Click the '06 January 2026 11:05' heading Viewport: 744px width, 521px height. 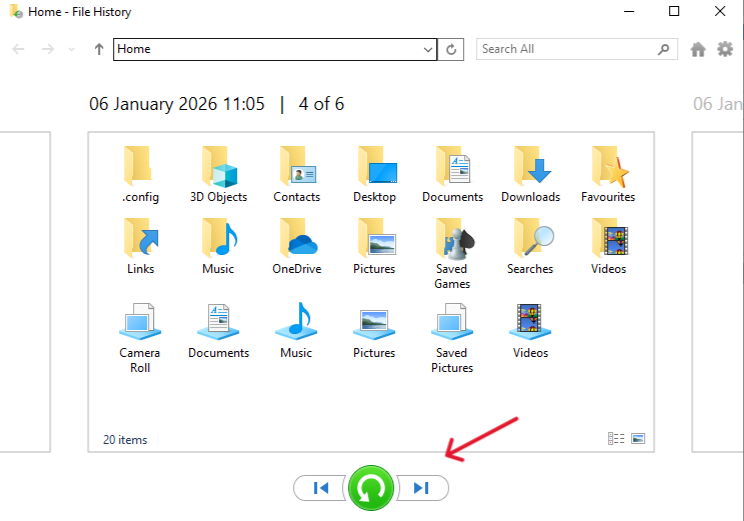pyautogui.click(x=177, y=104)
